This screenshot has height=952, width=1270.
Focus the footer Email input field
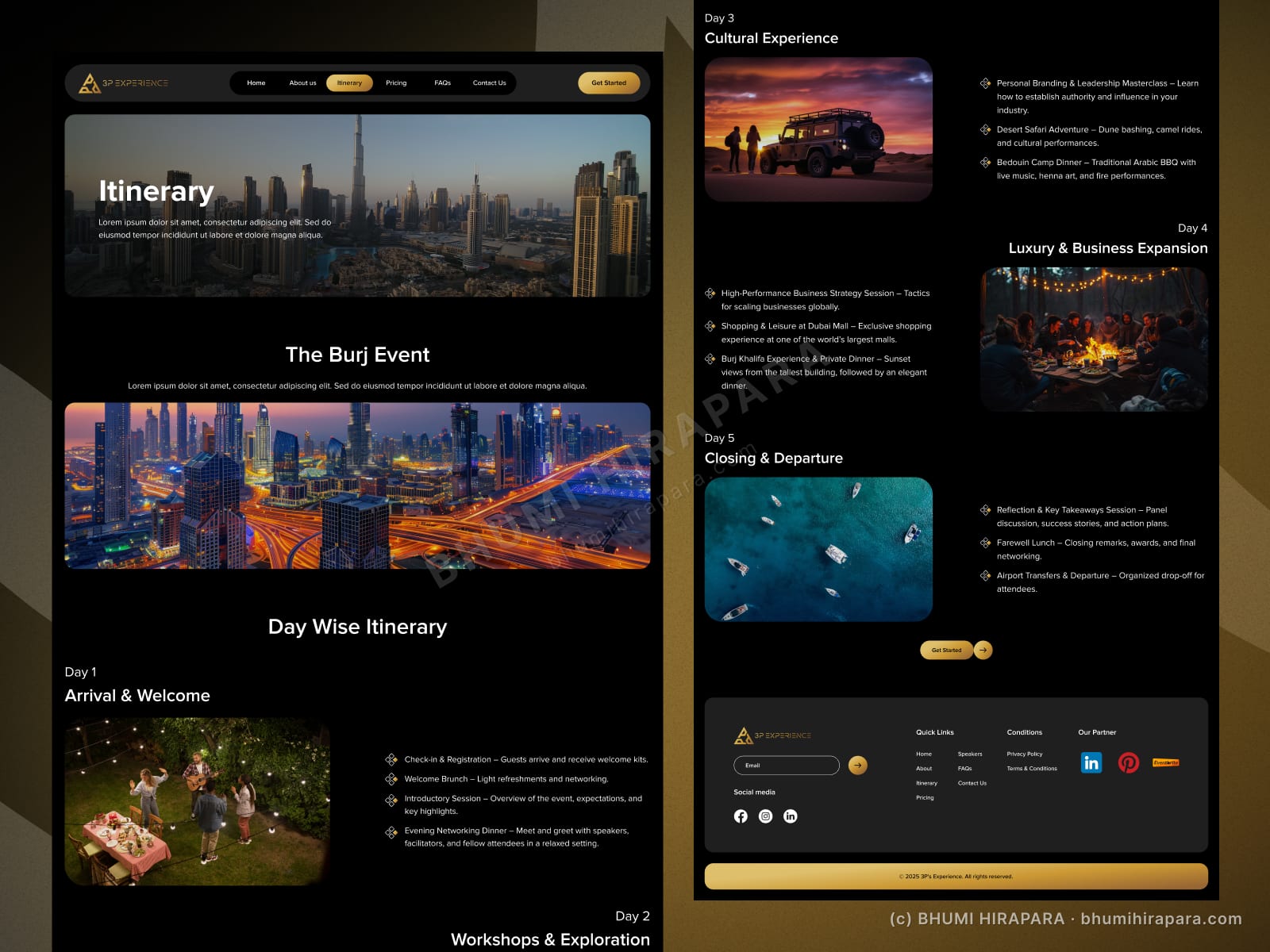click(787, 765)
